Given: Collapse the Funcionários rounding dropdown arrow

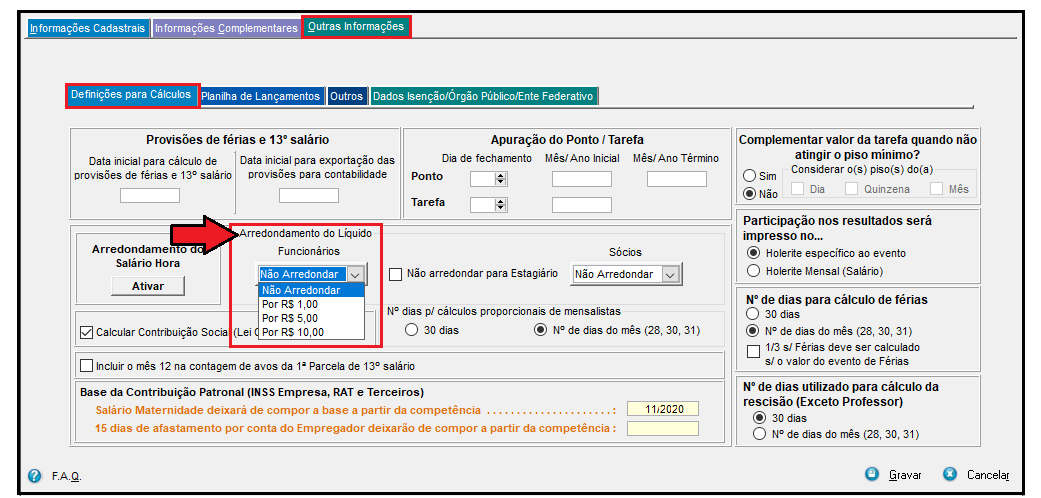Looking at the screenshot, I should point(356,274).
